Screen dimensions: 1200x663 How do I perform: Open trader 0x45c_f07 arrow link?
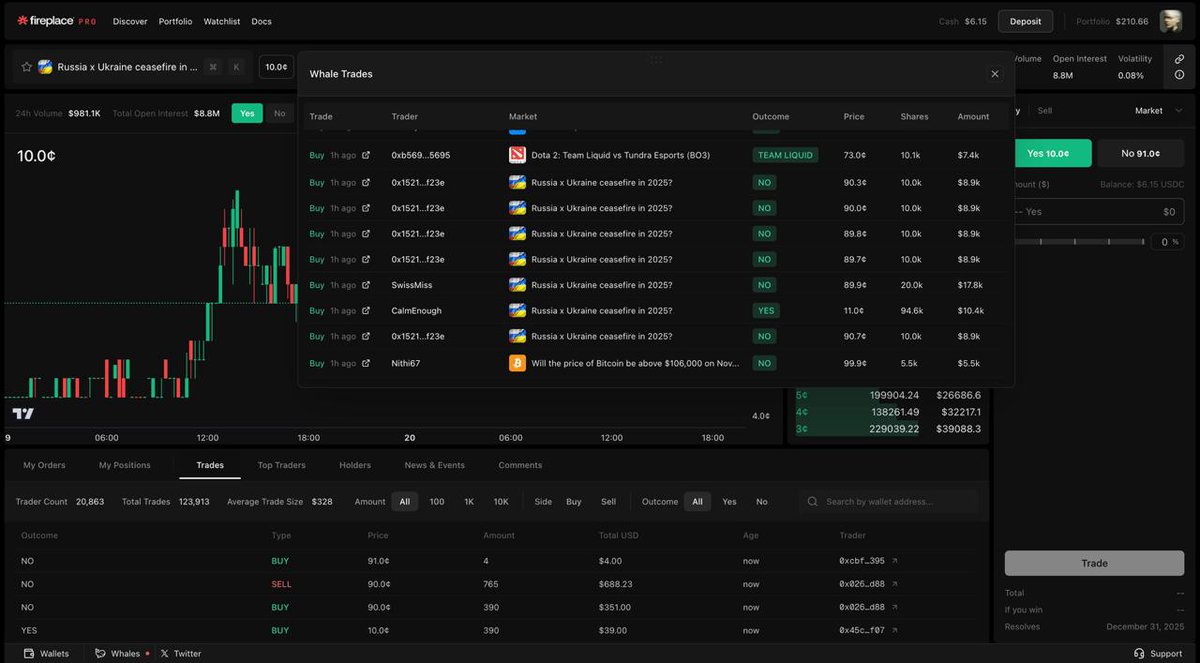point(895,631)
